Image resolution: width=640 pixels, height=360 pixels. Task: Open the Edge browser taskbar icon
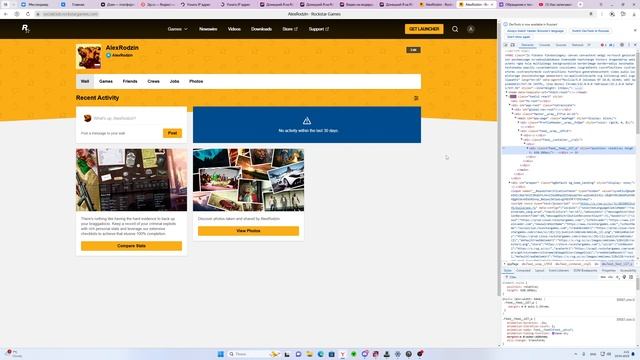click(x=321, y=354)
